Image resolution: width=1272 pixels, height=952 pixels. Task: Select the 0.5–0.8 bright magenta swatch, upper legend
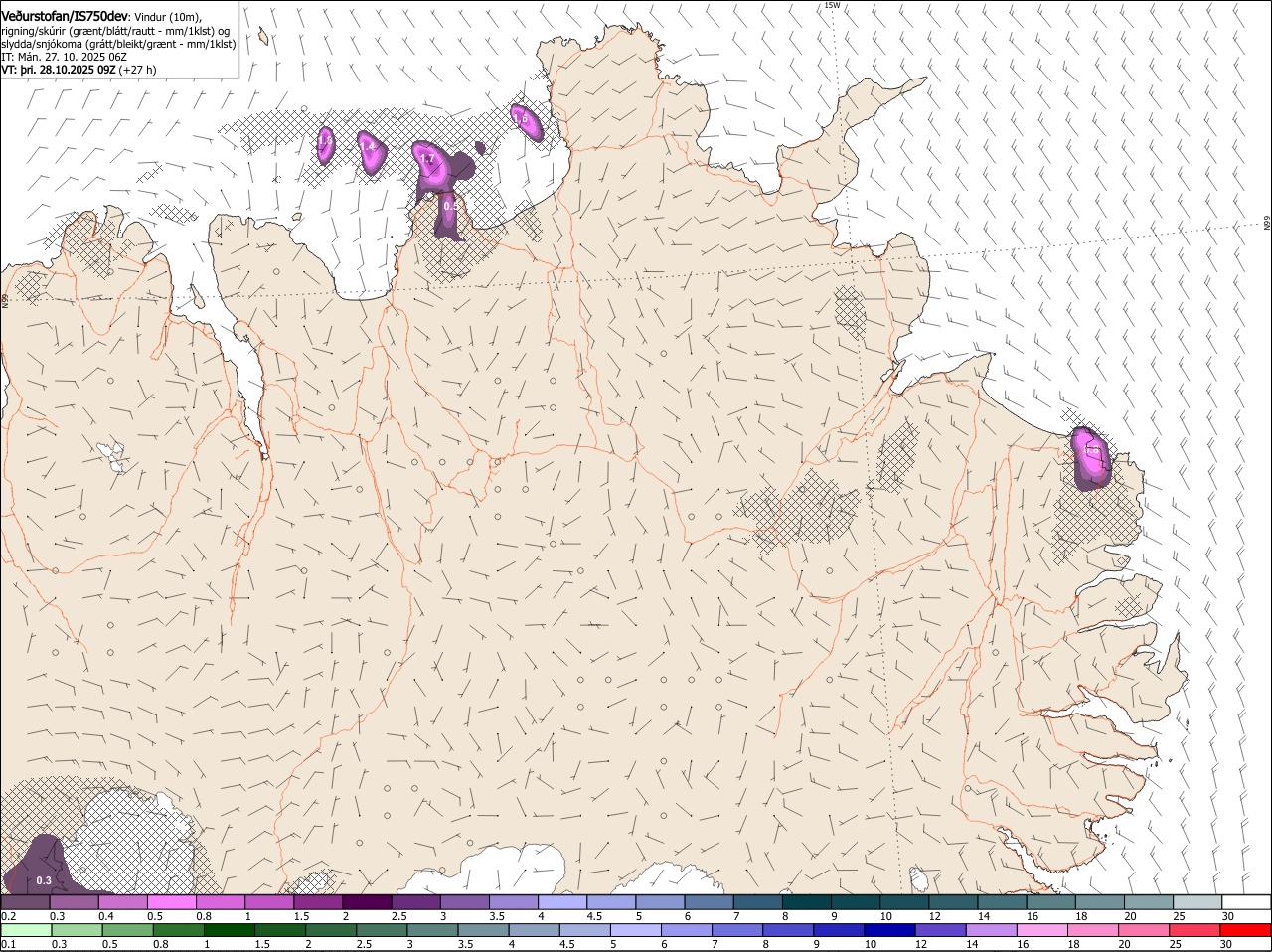171,901
